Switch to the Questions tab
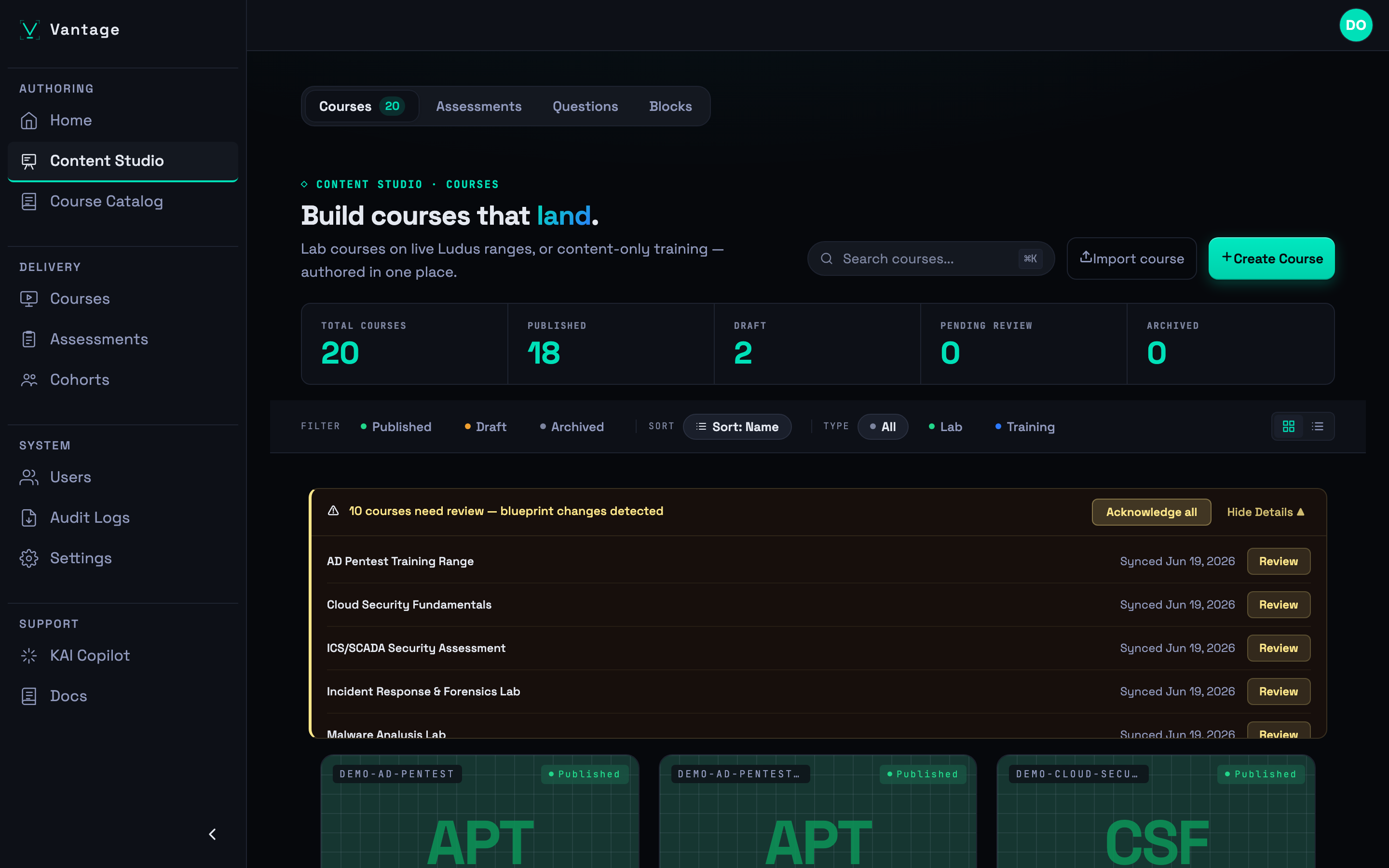 pyautogui.click(x=586, y=106)
